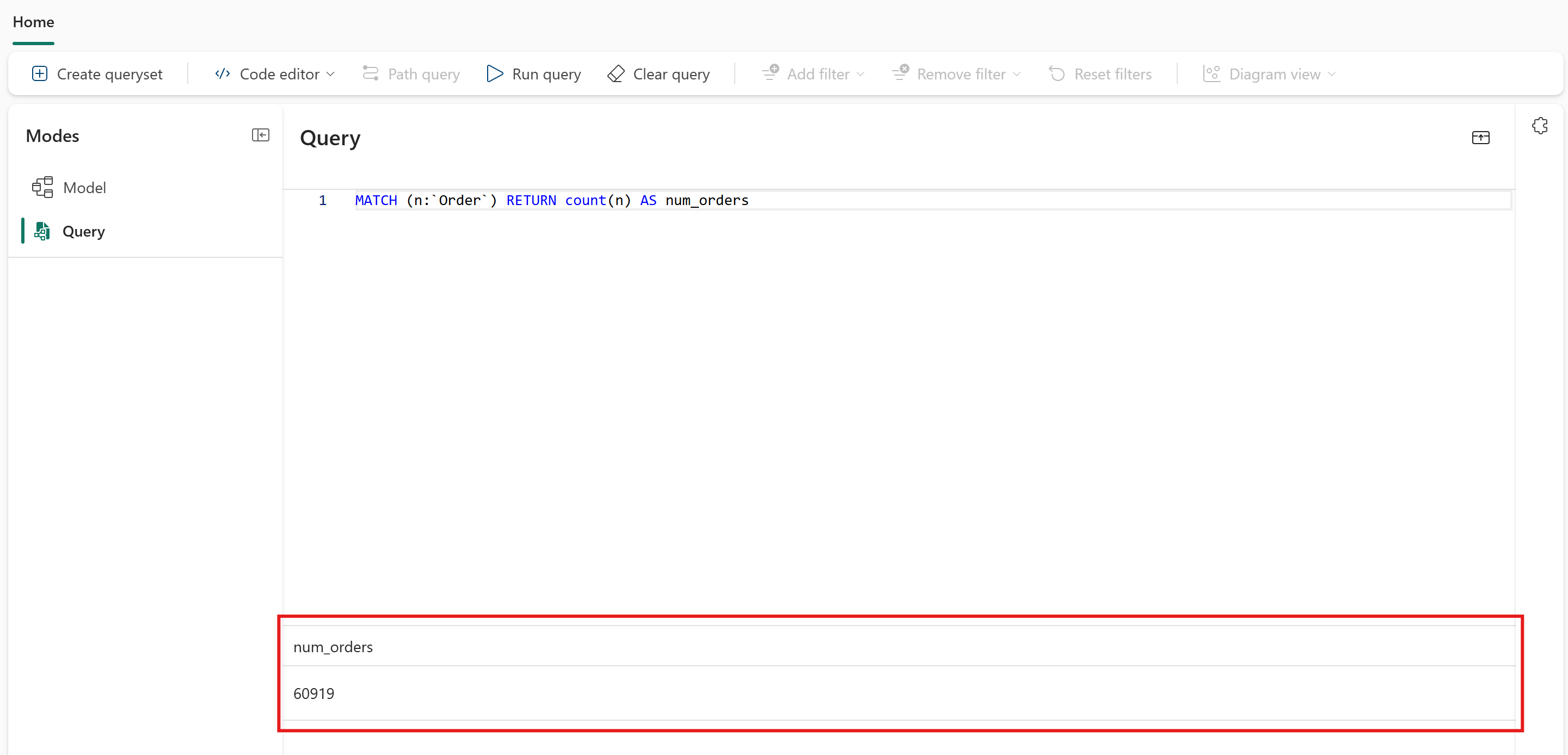
Task: Click the Path query icon
Action: click(371, 73)
